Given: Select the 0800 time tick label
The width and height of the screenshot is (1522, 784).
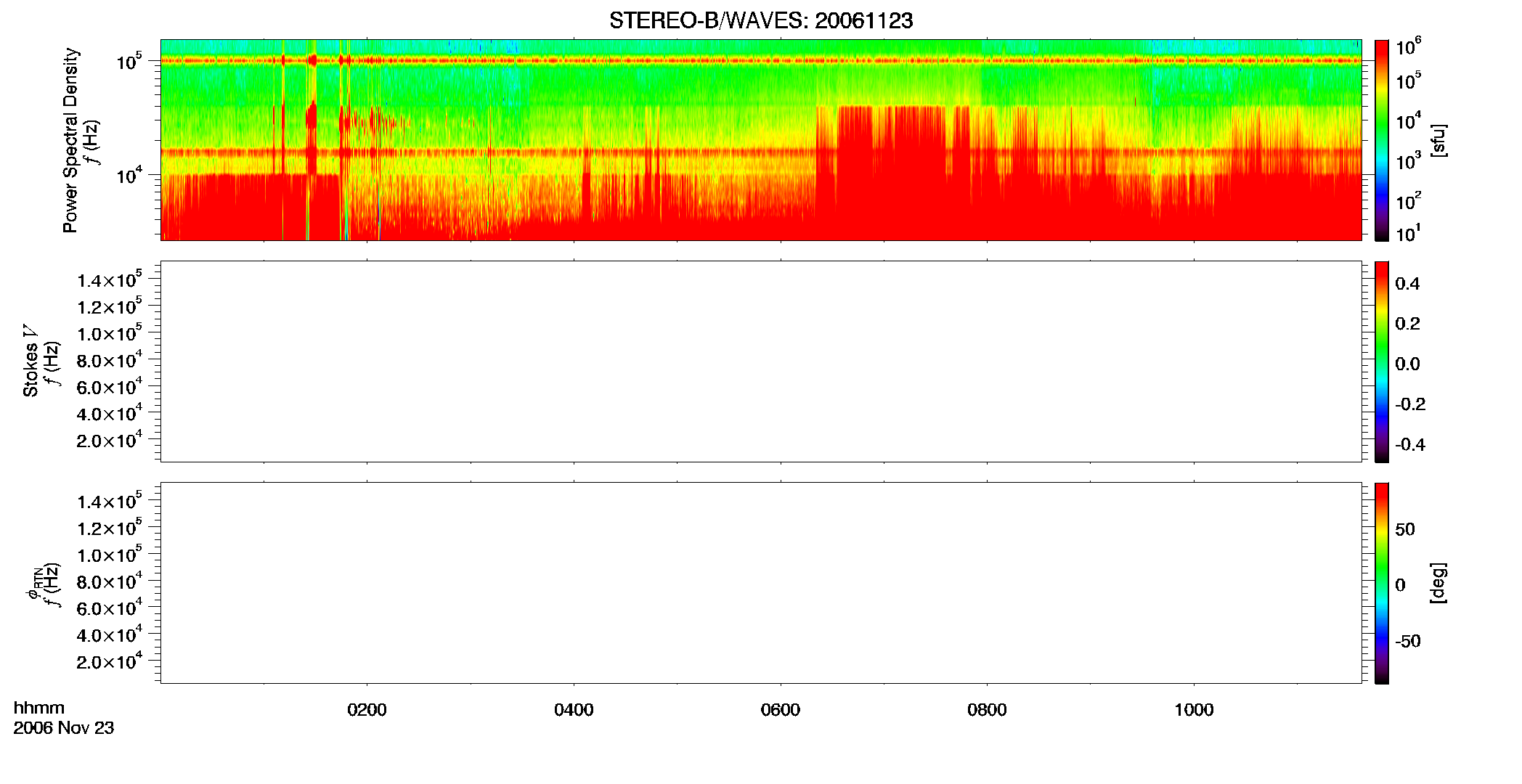Looking at the screenshot, I should click(987, 710).
